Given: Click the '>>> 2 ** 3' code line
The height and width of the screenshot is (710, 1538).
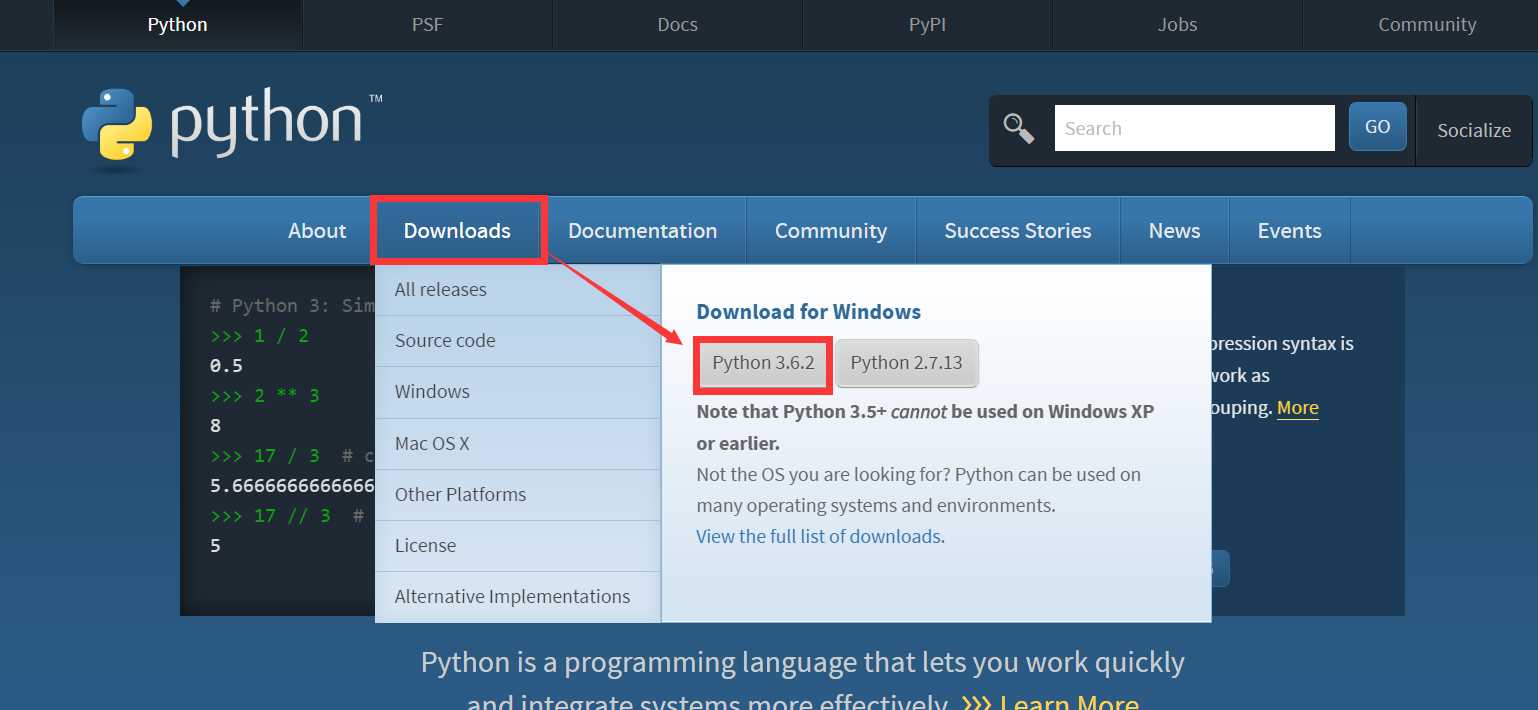Looking at the screenshot, I should click(264, 396).
